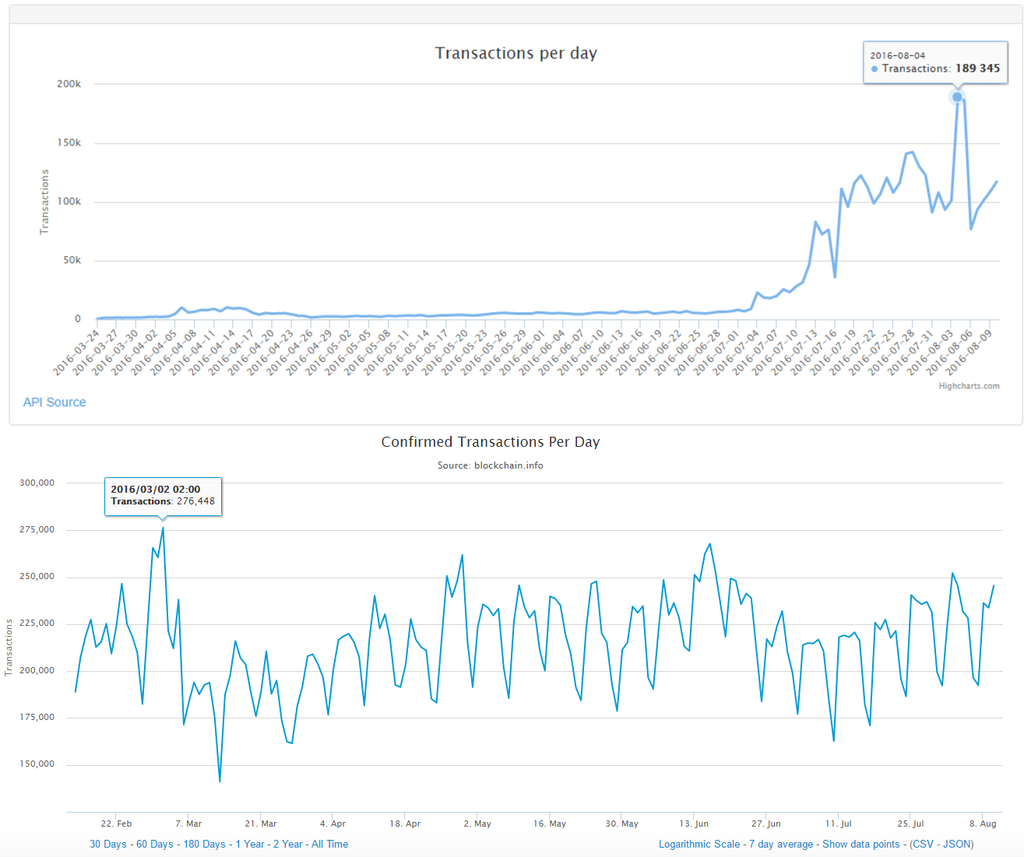Screen dimensions: 1024x857
Task: Click the Highcharts.com credit link
Action: pyautogui.click(x=969, y=386)
